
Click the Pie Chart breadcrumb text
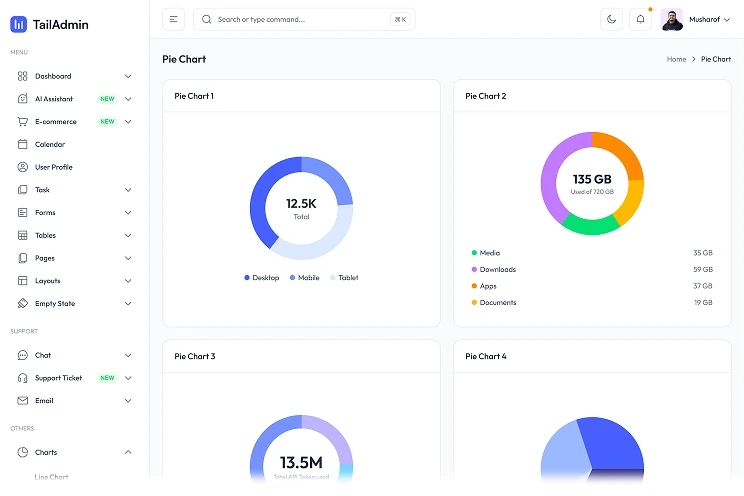tap(716, 59)
